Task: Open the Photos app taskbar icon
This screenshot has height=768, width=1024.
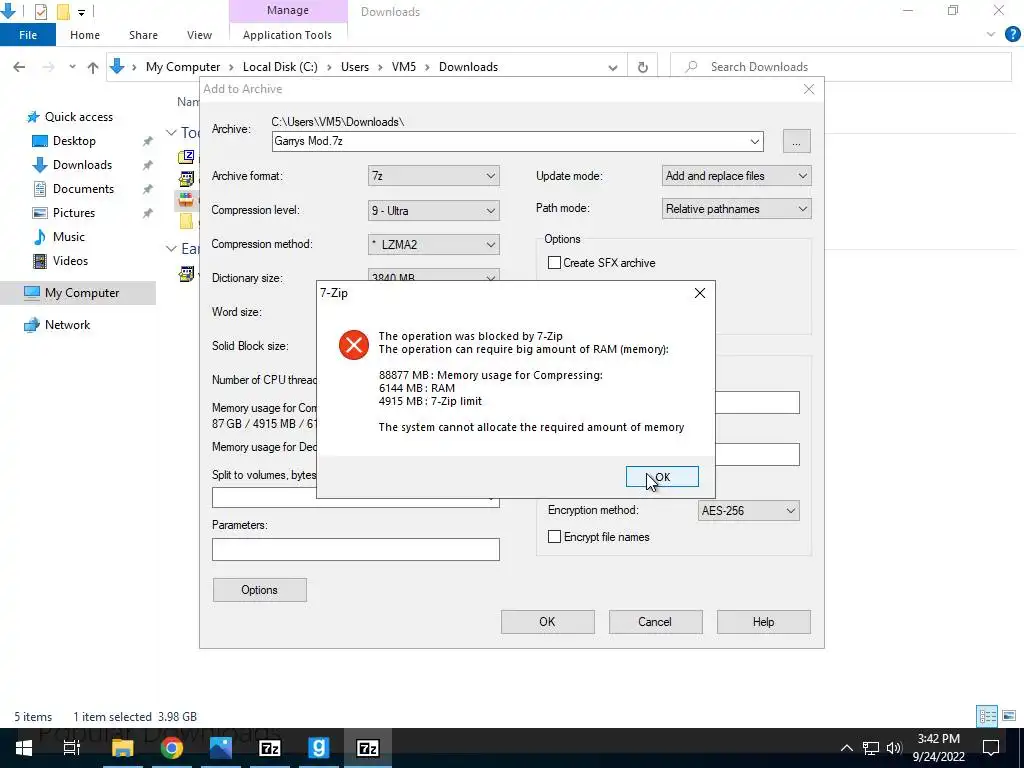Action: click(x=221, y=748)
